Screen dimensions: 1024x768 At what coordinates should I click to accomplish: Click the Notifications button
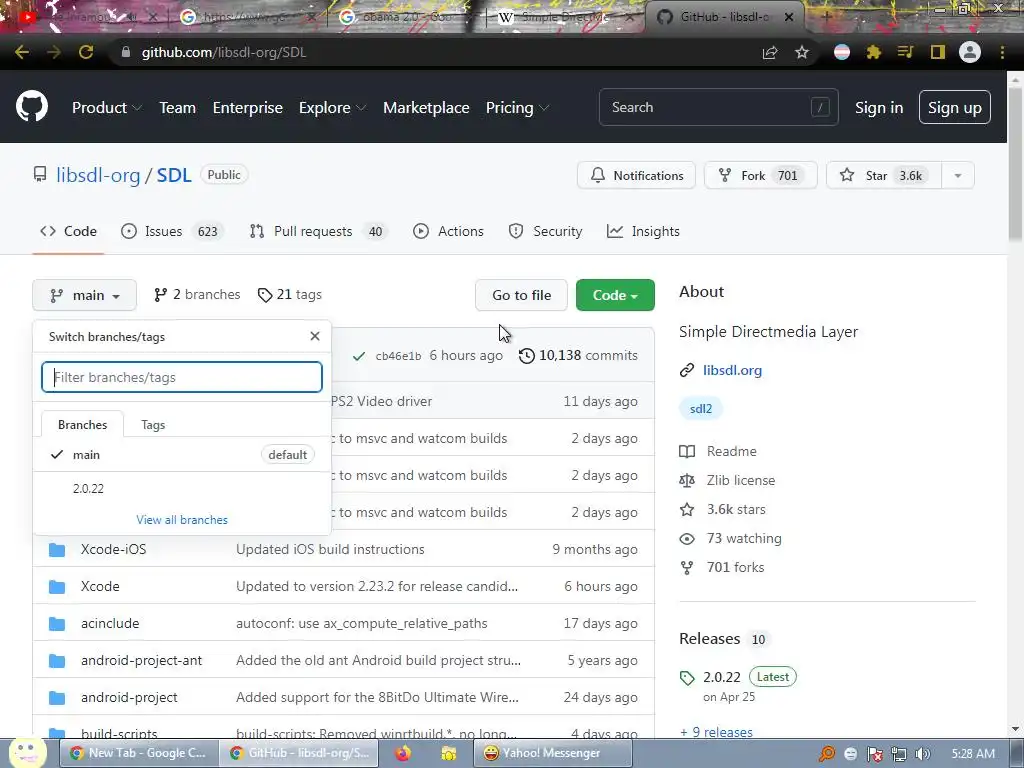[636, 175]
